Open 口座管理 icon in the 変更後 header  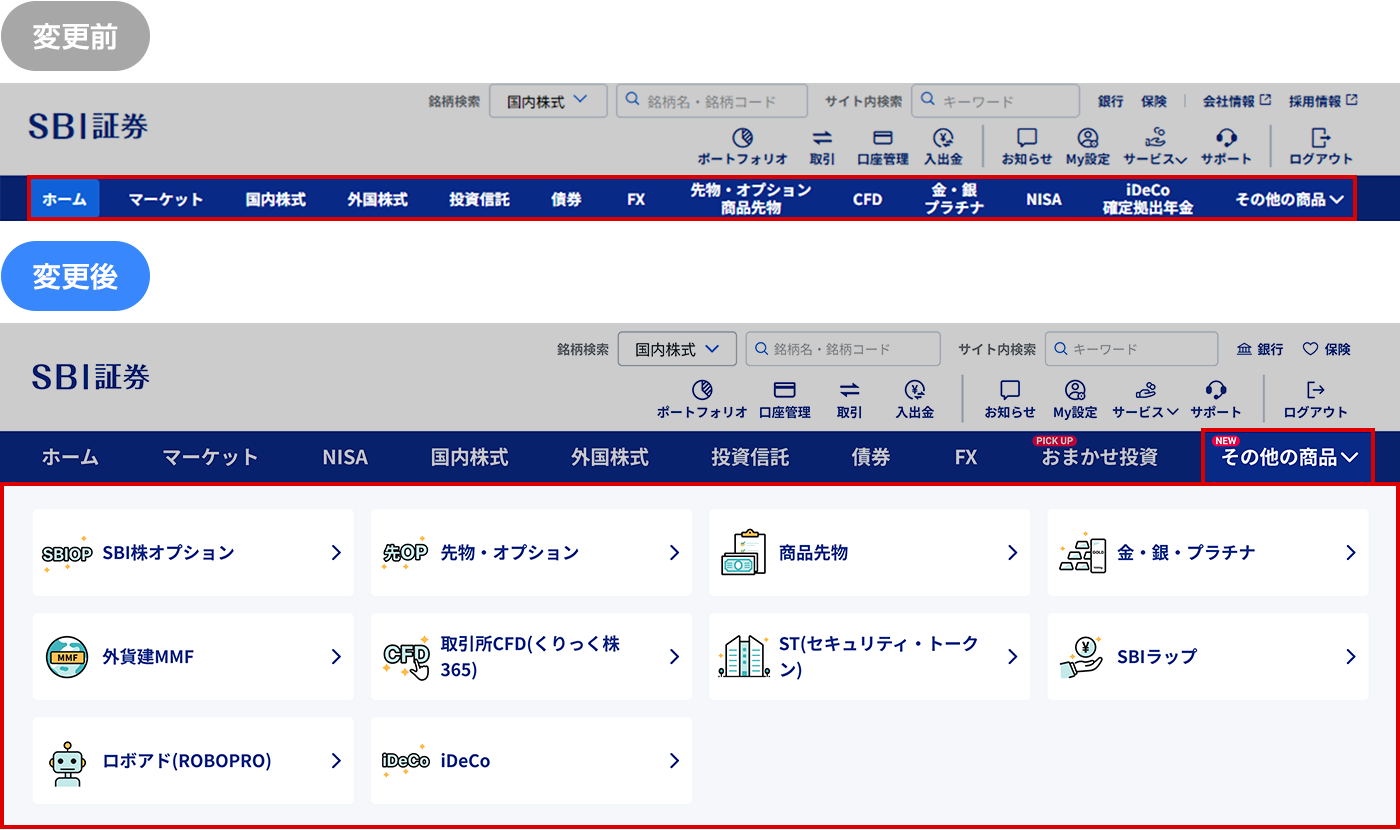785,390
